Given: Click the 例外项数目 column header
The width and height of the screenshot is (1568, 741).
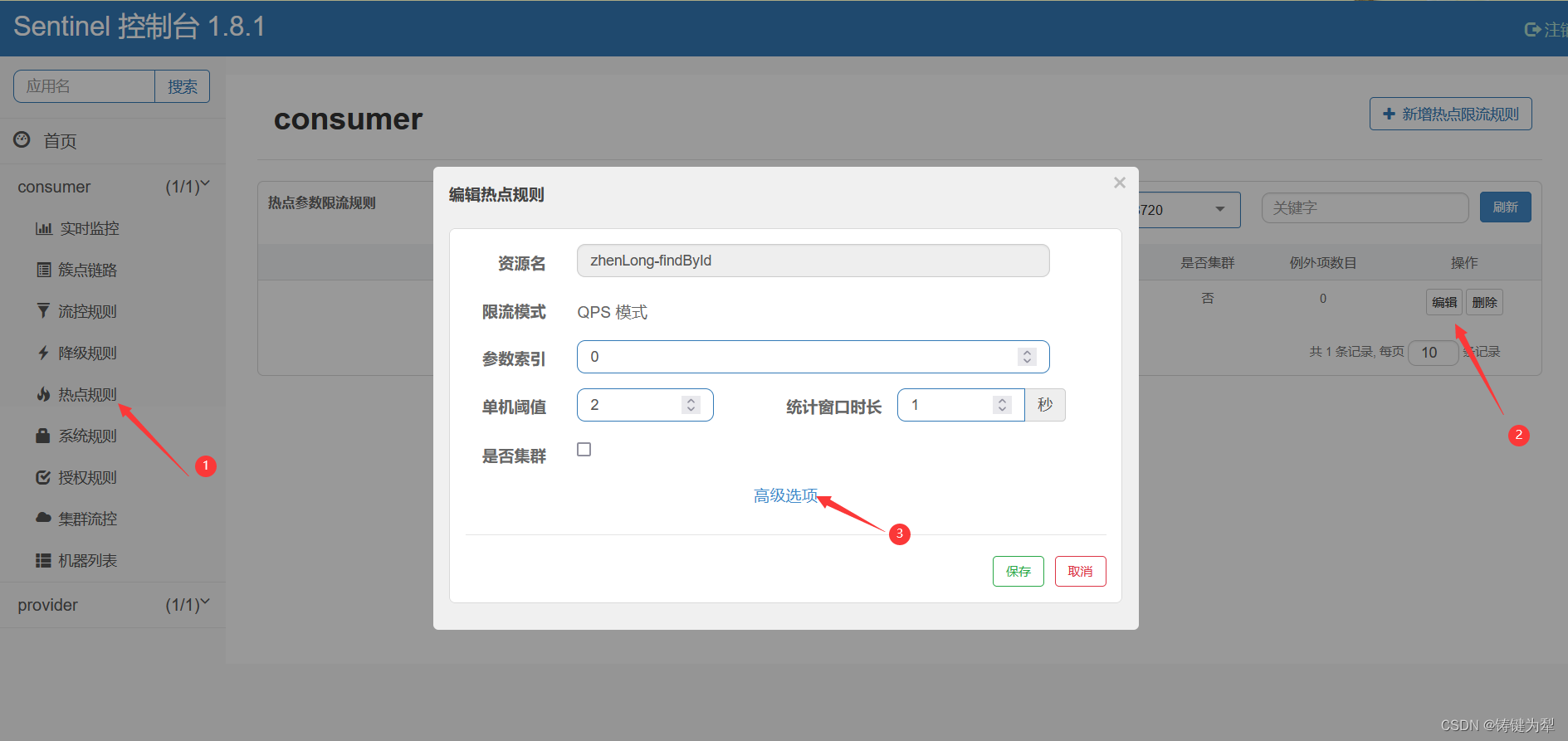Looking at the screenshot, I should click(1323, 263).
